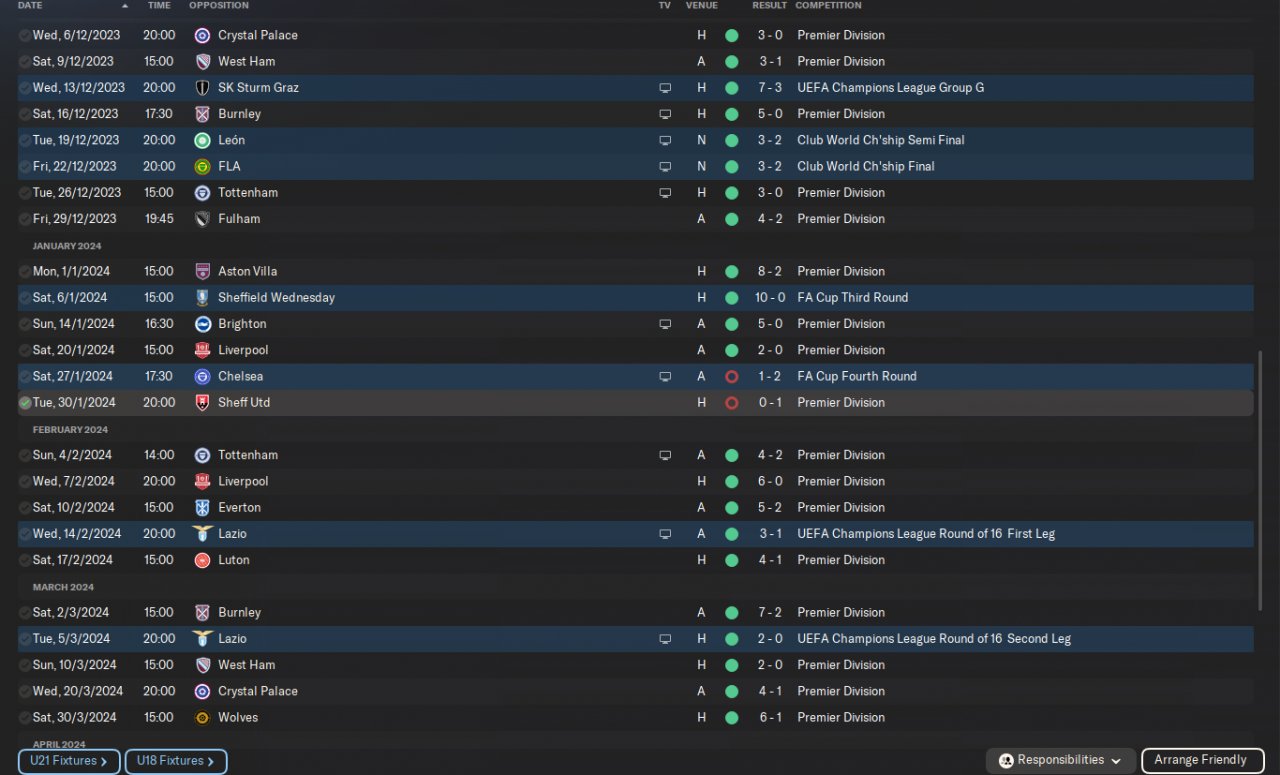Click the vertical scrollbar thumb on the fixtures list
The image size is (1280, 775).
[1260, 480]
